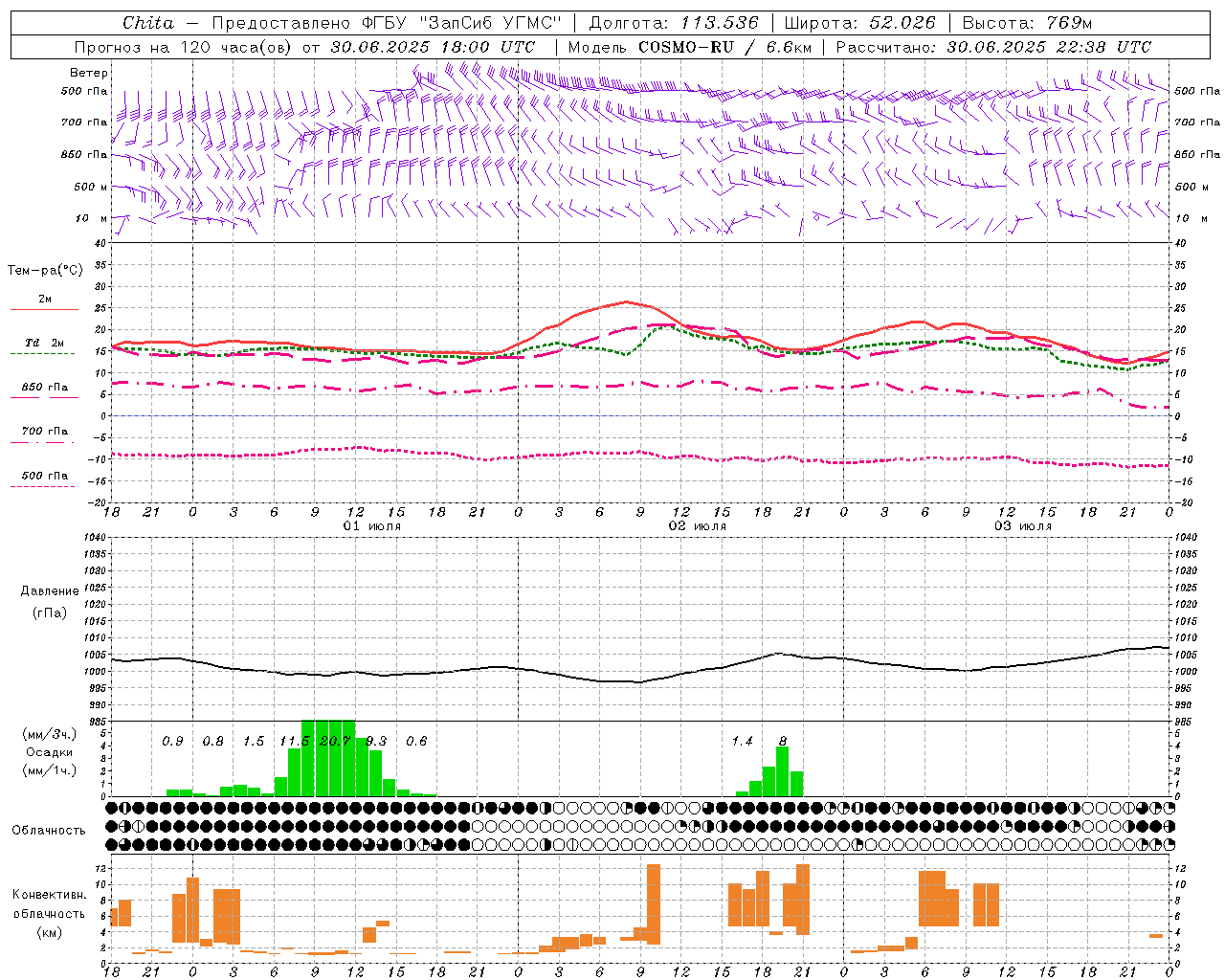Image resolution: width=1225 pixels, height=980 pixels.
Task: Click the "Давление" pressure panel label
Action: (x=50, y=591)
